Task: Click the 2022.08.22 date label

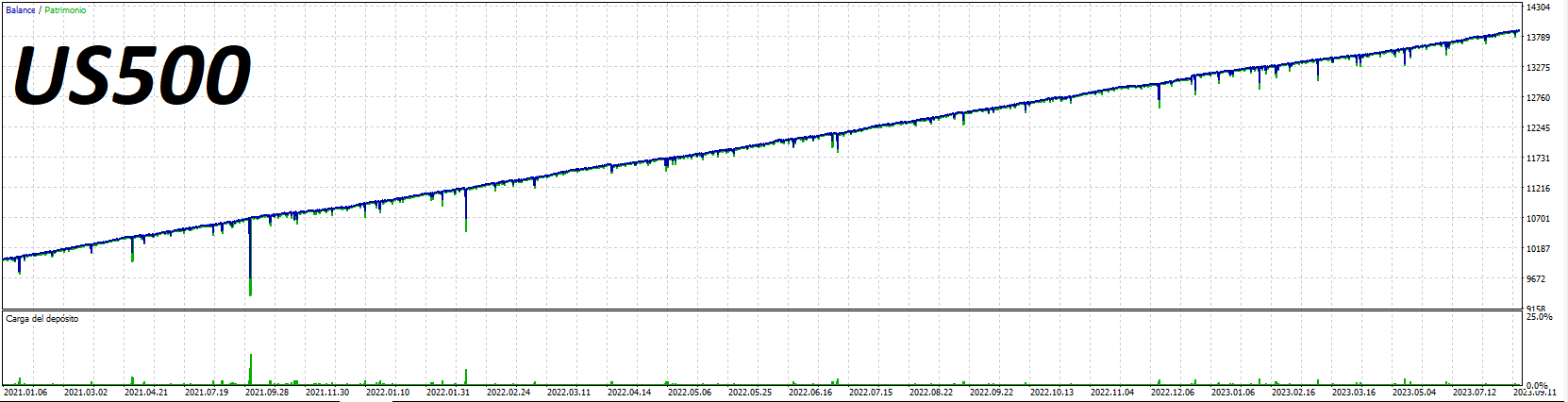Action: click(x=931, y=393)
